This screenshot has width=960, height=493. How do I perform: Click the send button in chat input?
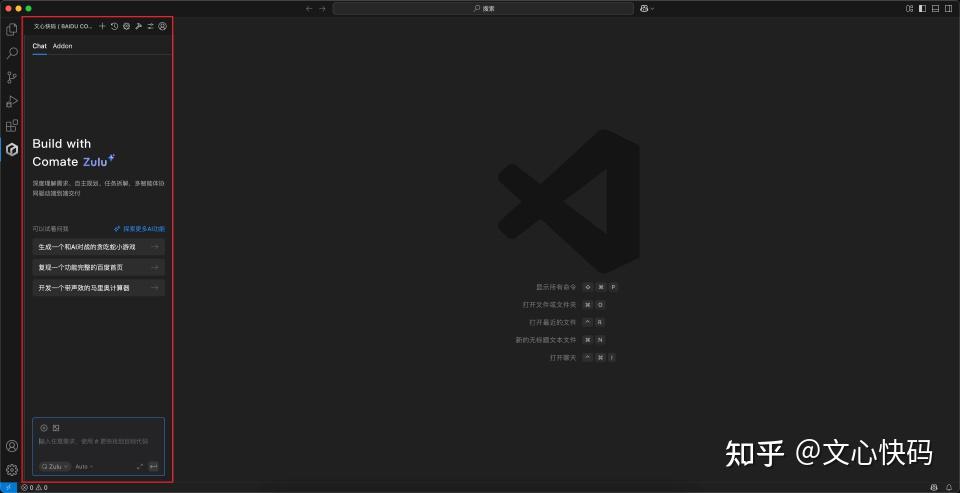tap(154, 467)
